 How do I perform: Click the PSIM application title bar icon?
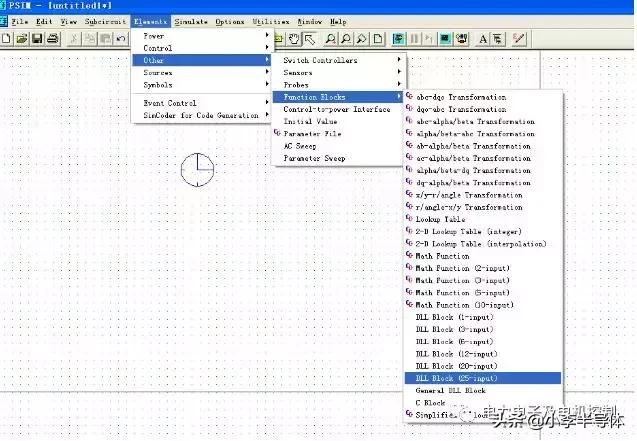(x=3, y=6)
